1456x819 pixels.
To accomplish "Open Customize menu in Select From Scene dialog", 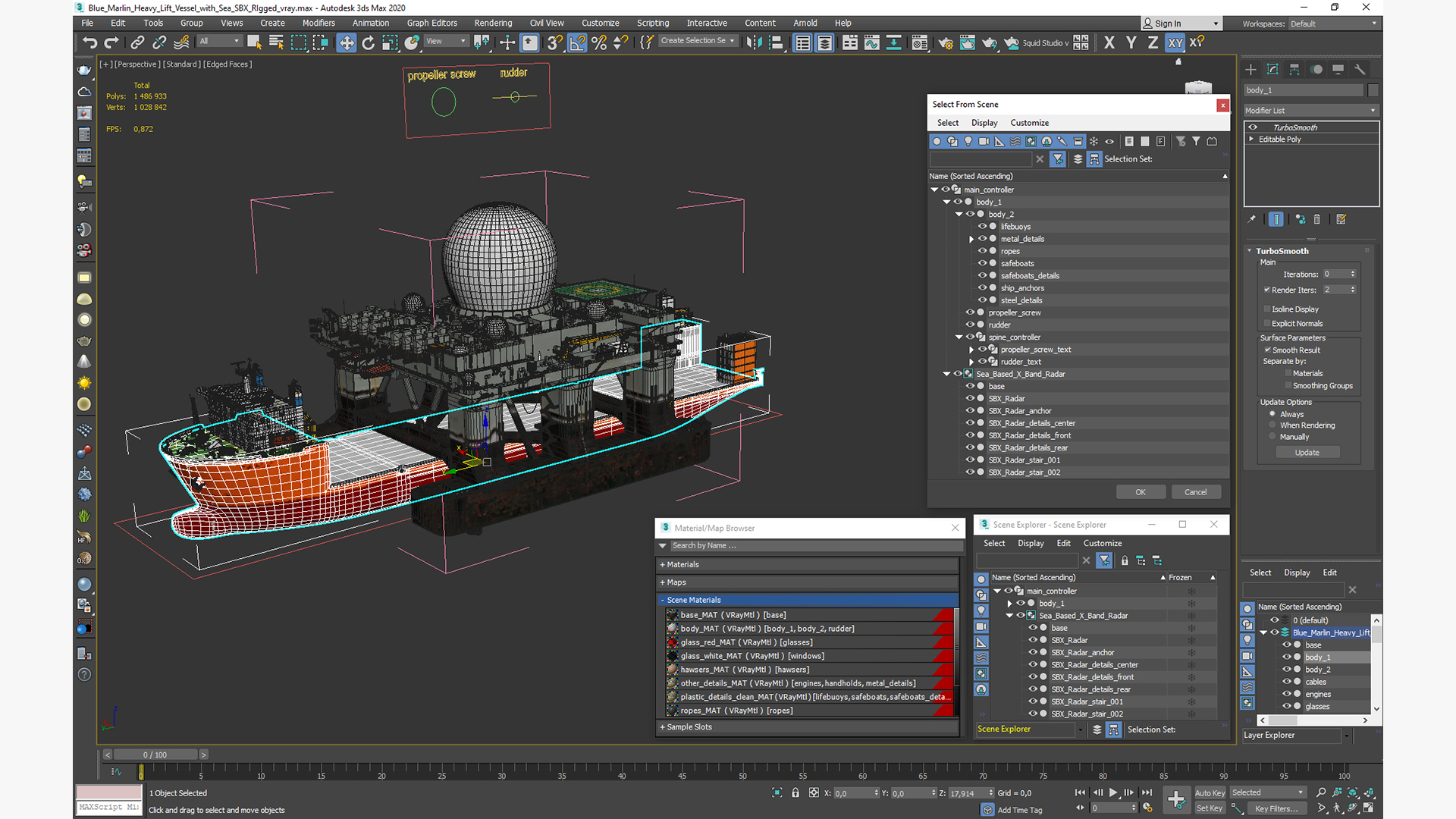I will click(1029, 123).
